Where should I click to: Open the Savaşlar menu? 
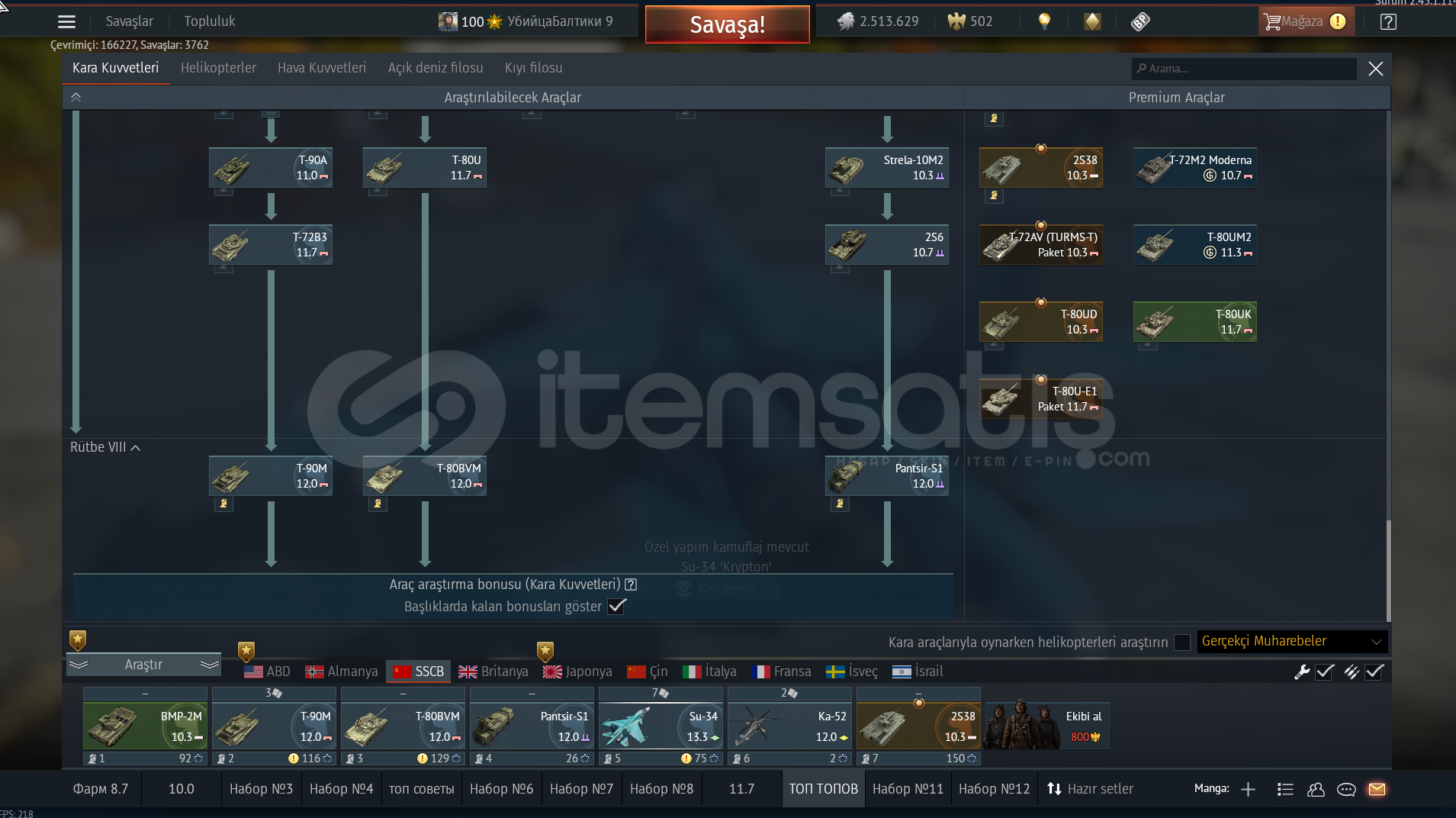tap(129, 21)
